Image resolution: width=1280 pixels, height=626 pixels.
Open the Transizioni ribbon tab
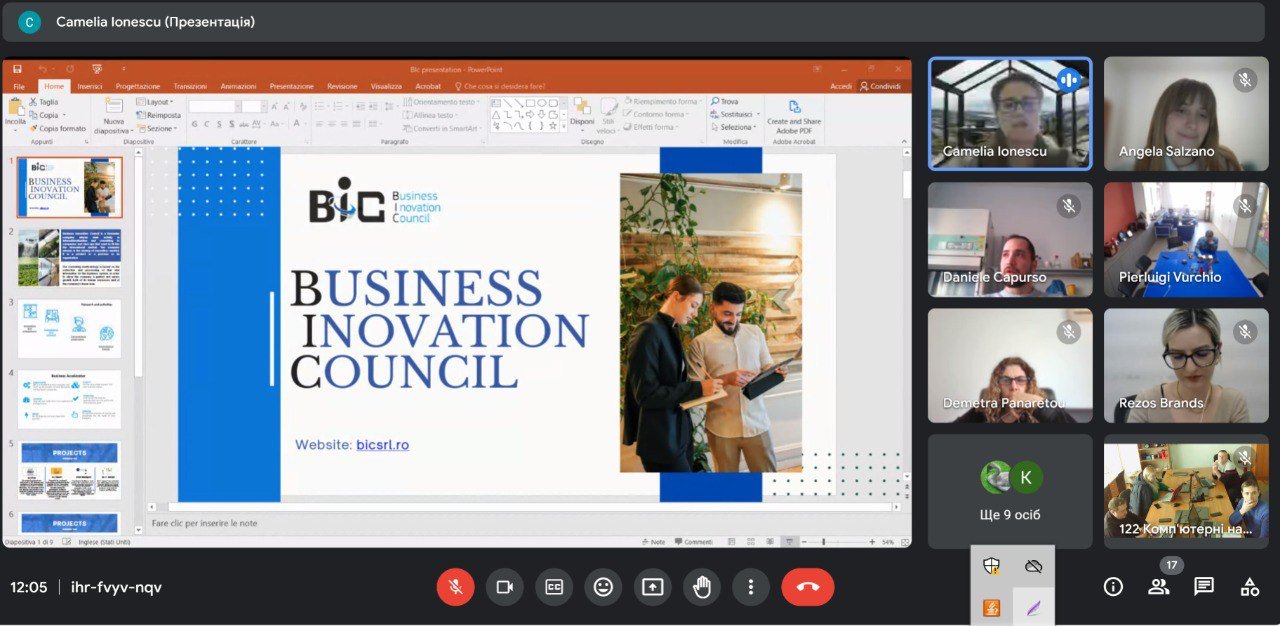190,86
